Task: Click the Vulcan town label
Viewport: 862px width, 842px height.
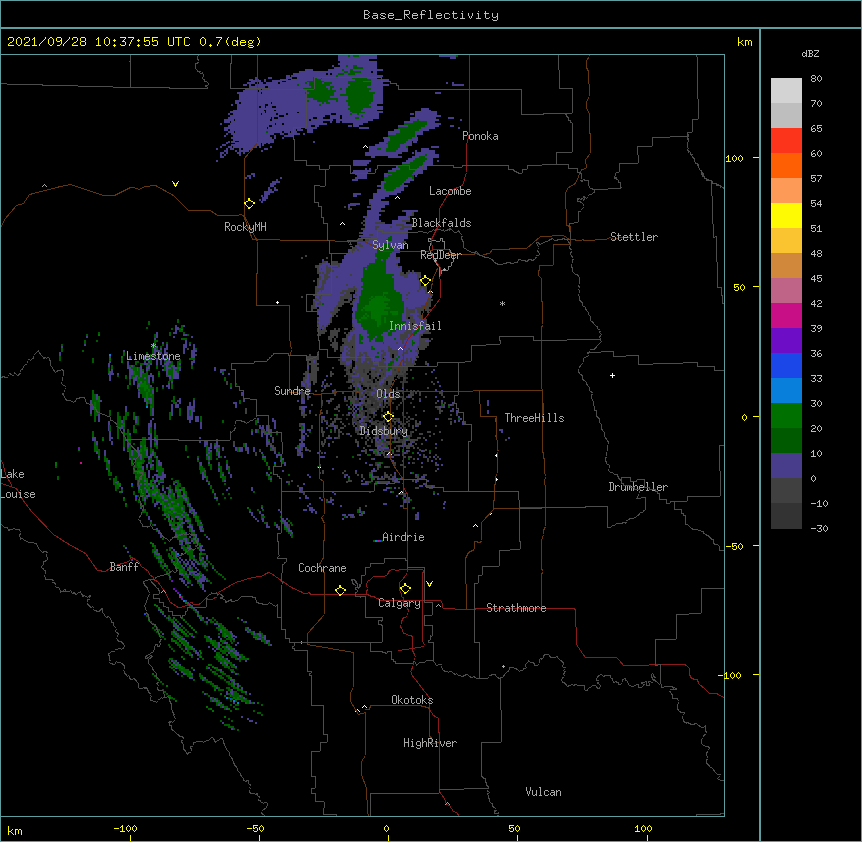Action: coord(543,792)
